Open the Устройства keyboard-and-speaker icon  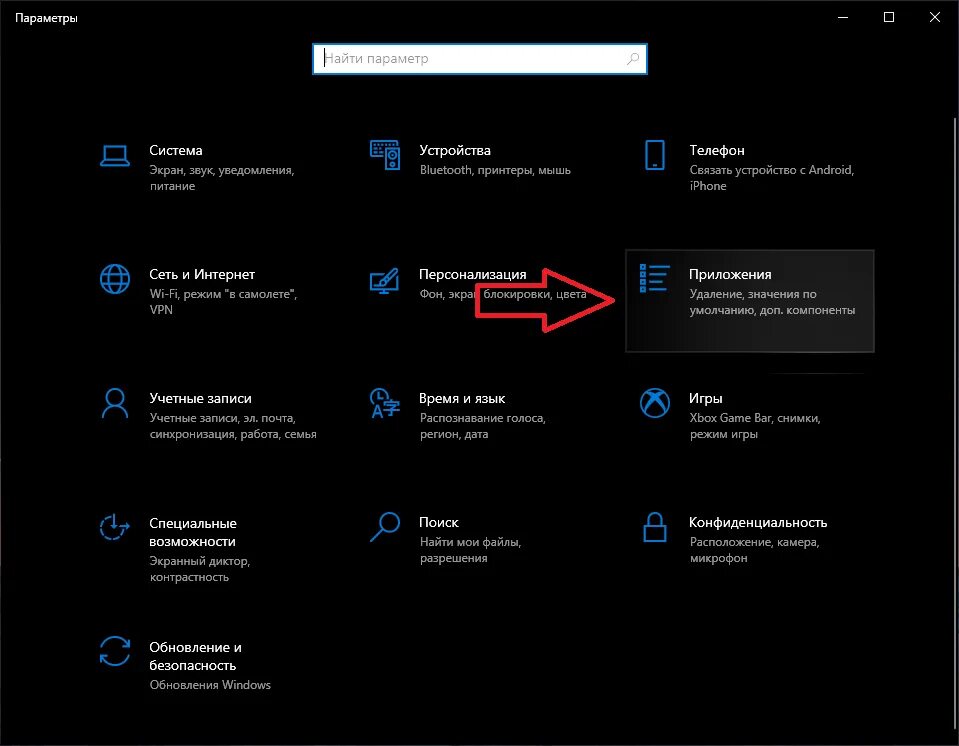(x=385, y=155)
